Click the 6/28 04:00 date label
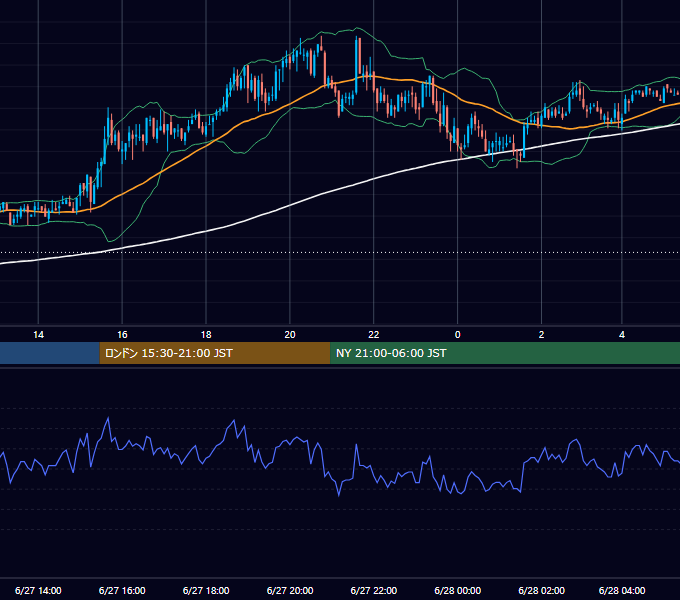Screen dimensions: 680x600 (622, 590)
